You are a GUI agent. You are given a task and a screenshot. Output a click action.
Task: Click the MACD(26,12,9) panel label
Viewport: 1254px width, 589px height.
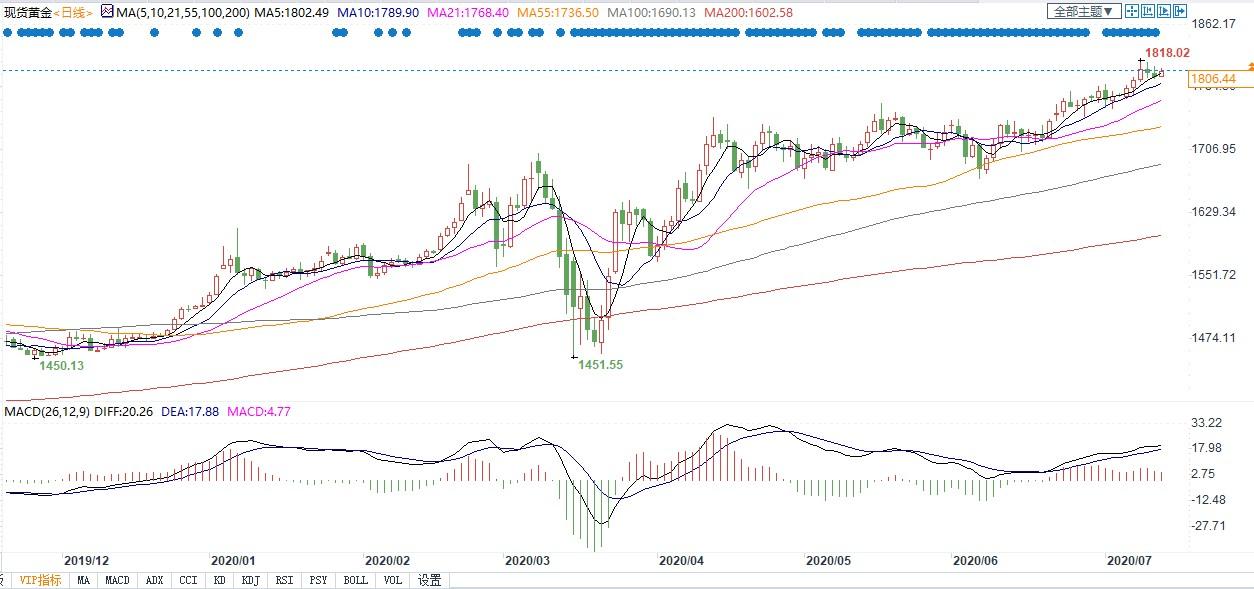(45, 411)
